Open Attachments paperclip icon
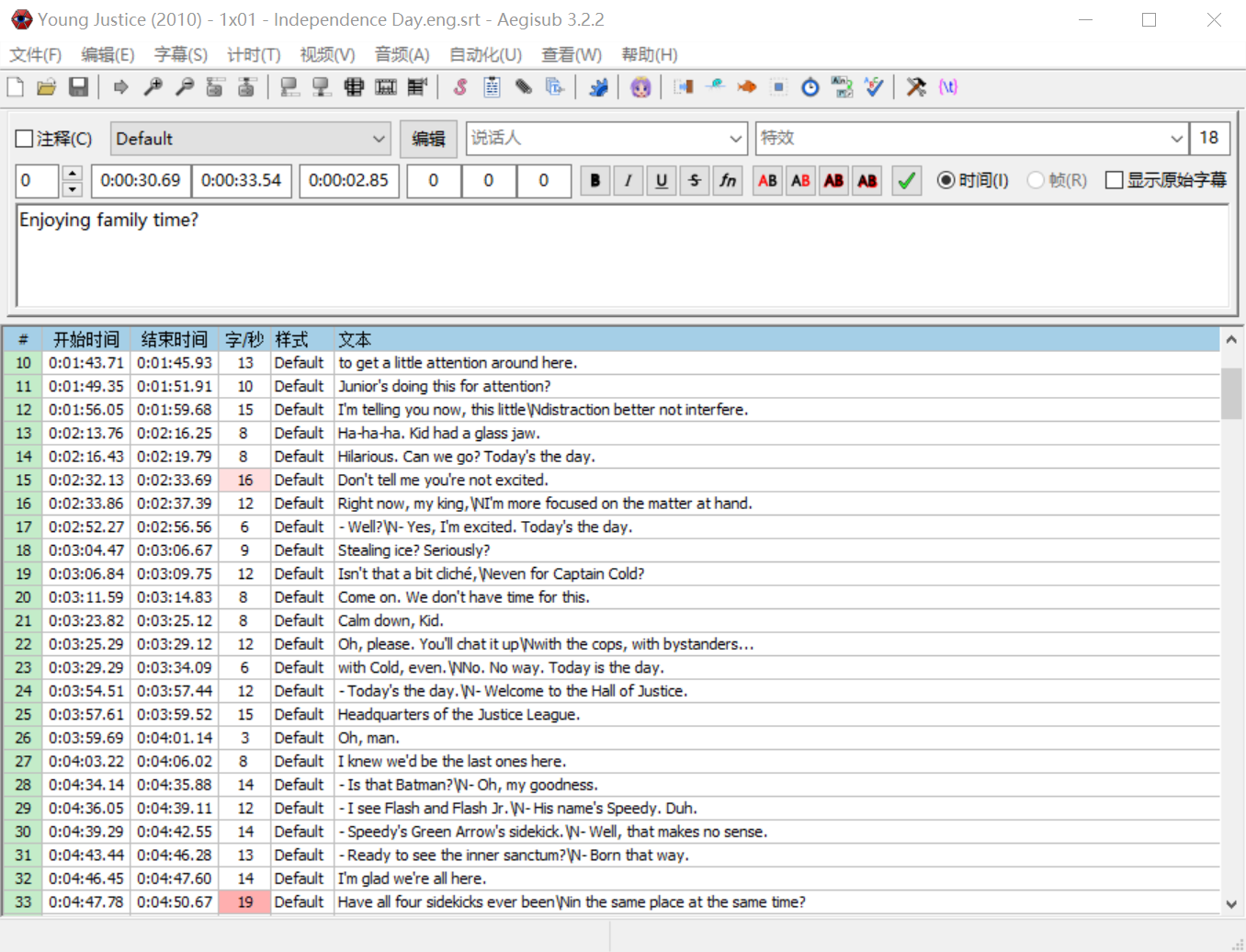 pos(524,87)
